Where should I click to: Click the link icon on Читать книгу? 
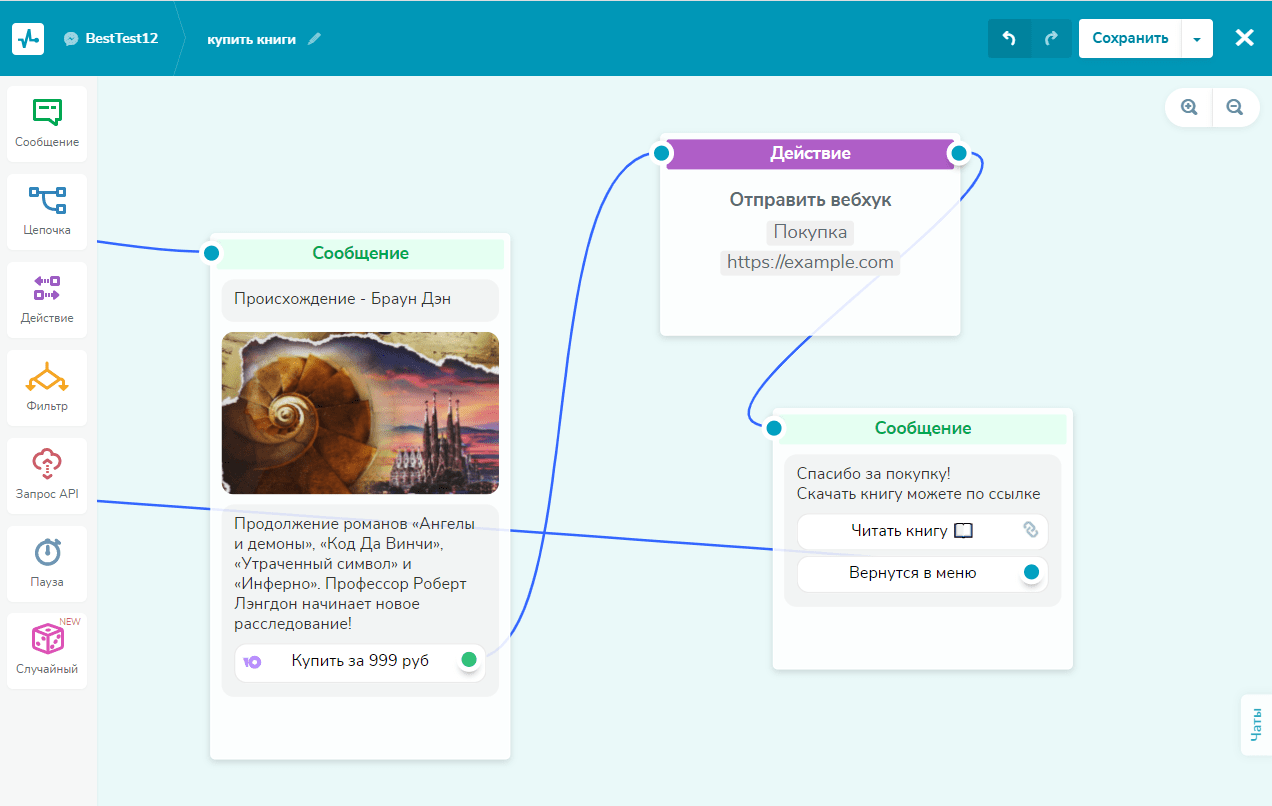click(x=1031, y=530)
